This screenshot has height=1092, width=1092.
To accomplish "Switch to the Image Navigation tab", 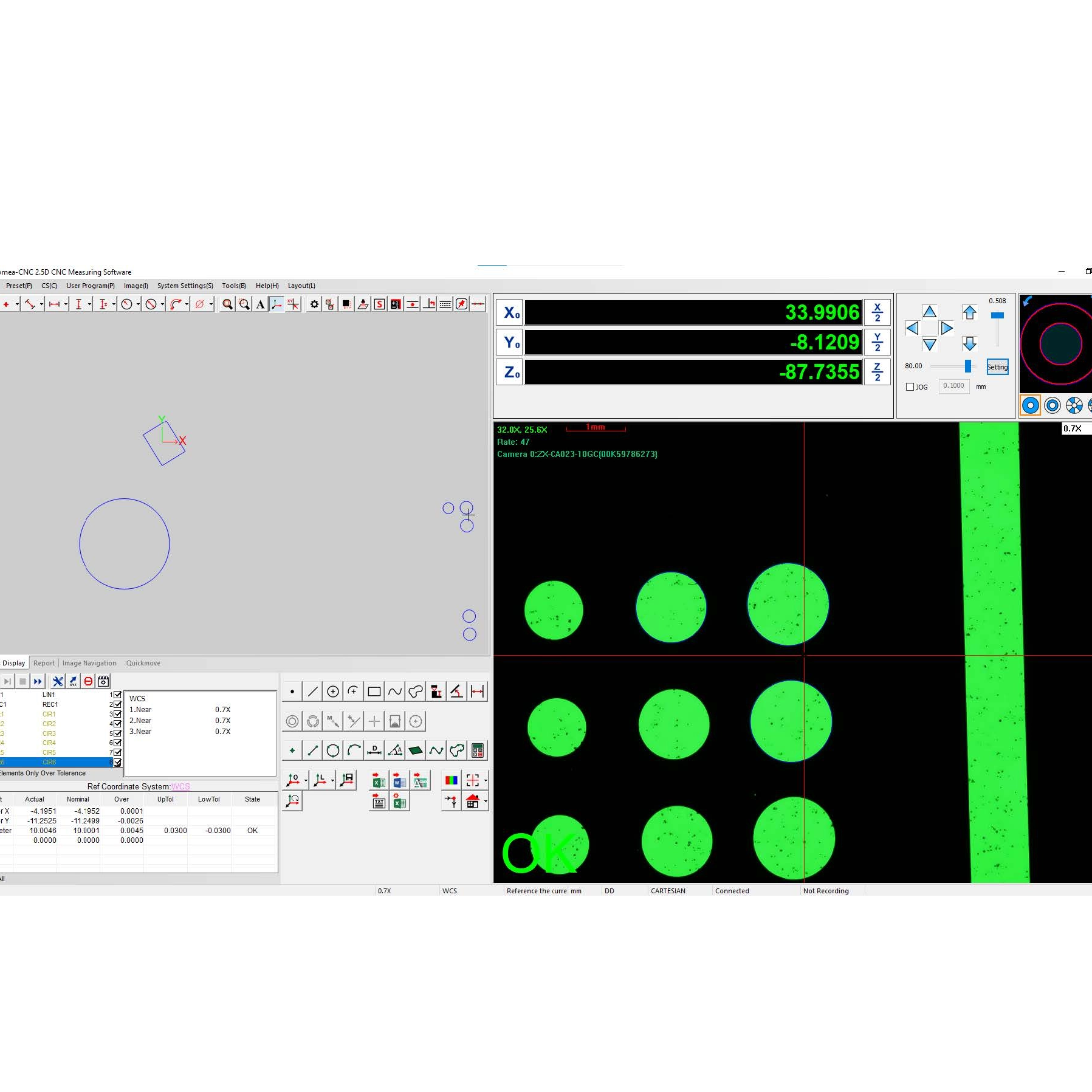I will coord(89,663).
